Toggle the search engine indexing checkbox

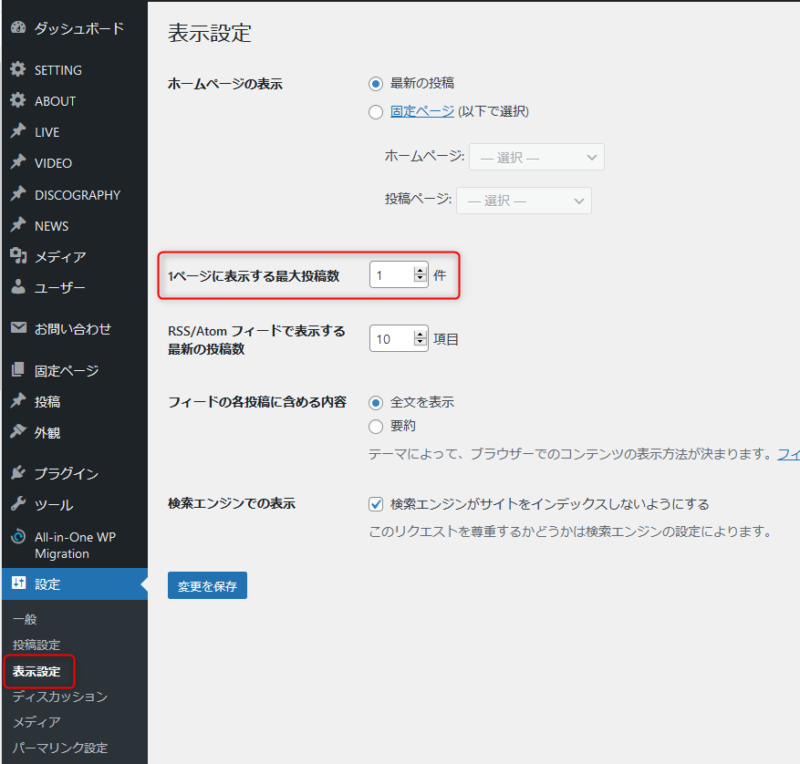tap(376, 504)
